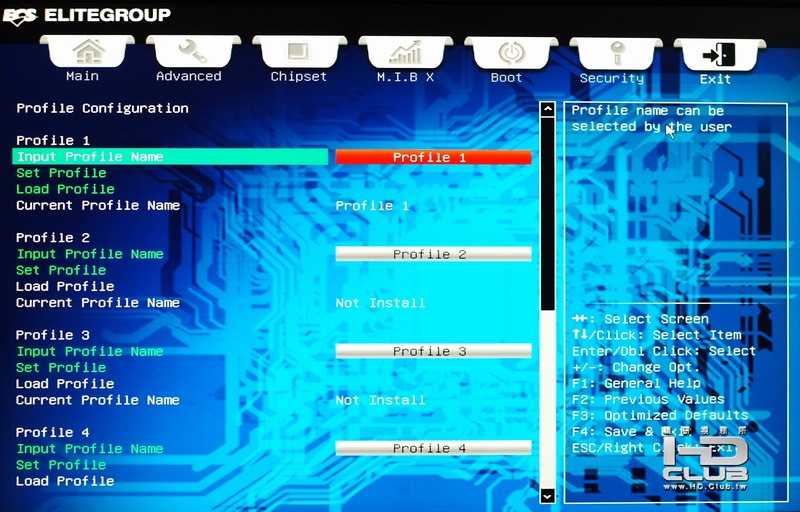Click the Profile 1 value next to Current Profile Name
Screen dimensions: 800x512
(x=372, y=206)
